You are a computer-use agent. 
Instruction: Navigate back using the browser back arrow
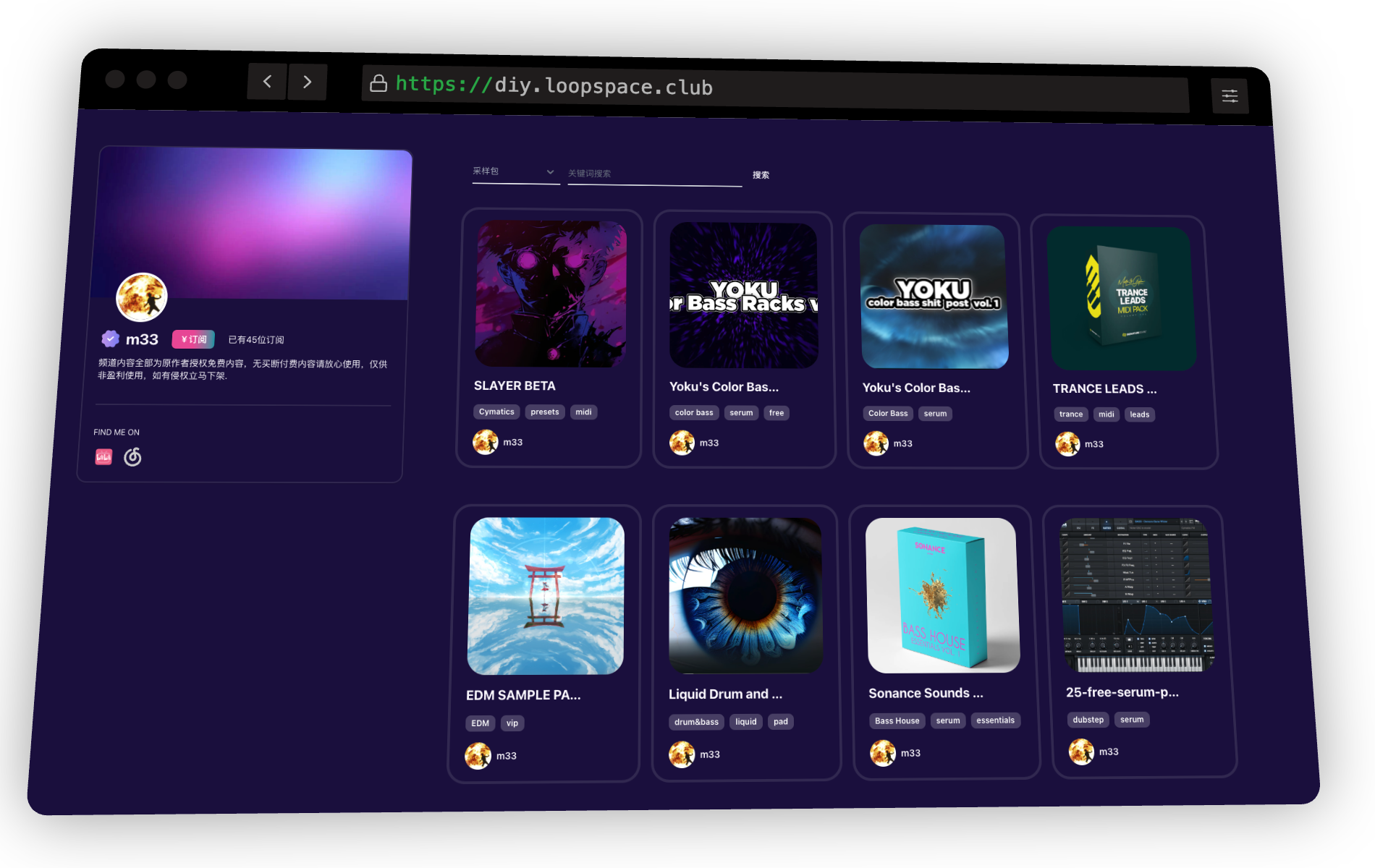[x=266, y=82]
